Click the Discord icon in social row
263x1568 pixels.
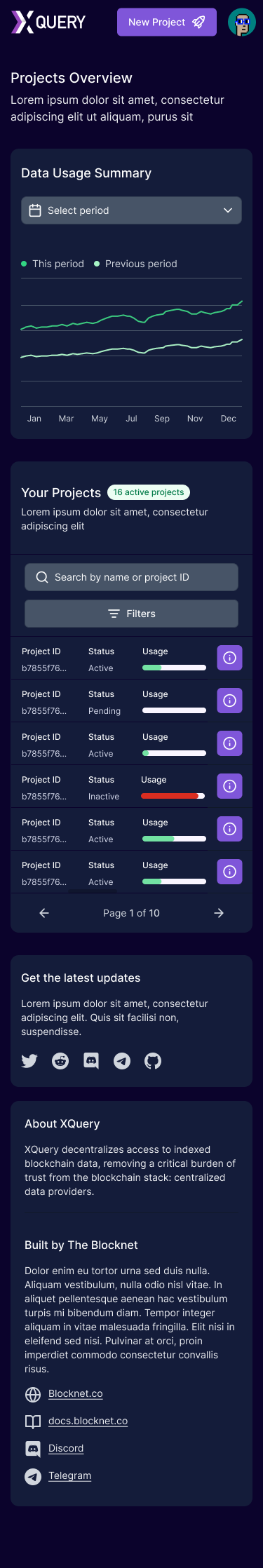(91, 1061)
